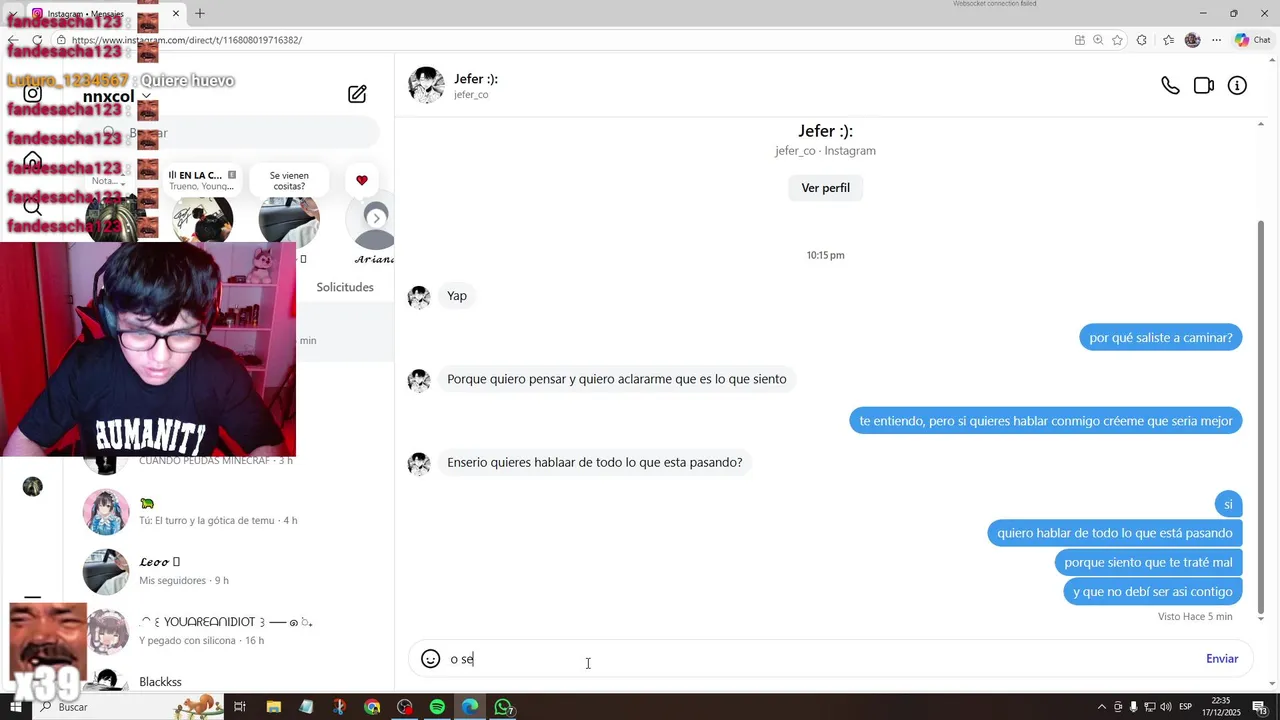Click the 'Yap' message bubble

click(457, 296)
